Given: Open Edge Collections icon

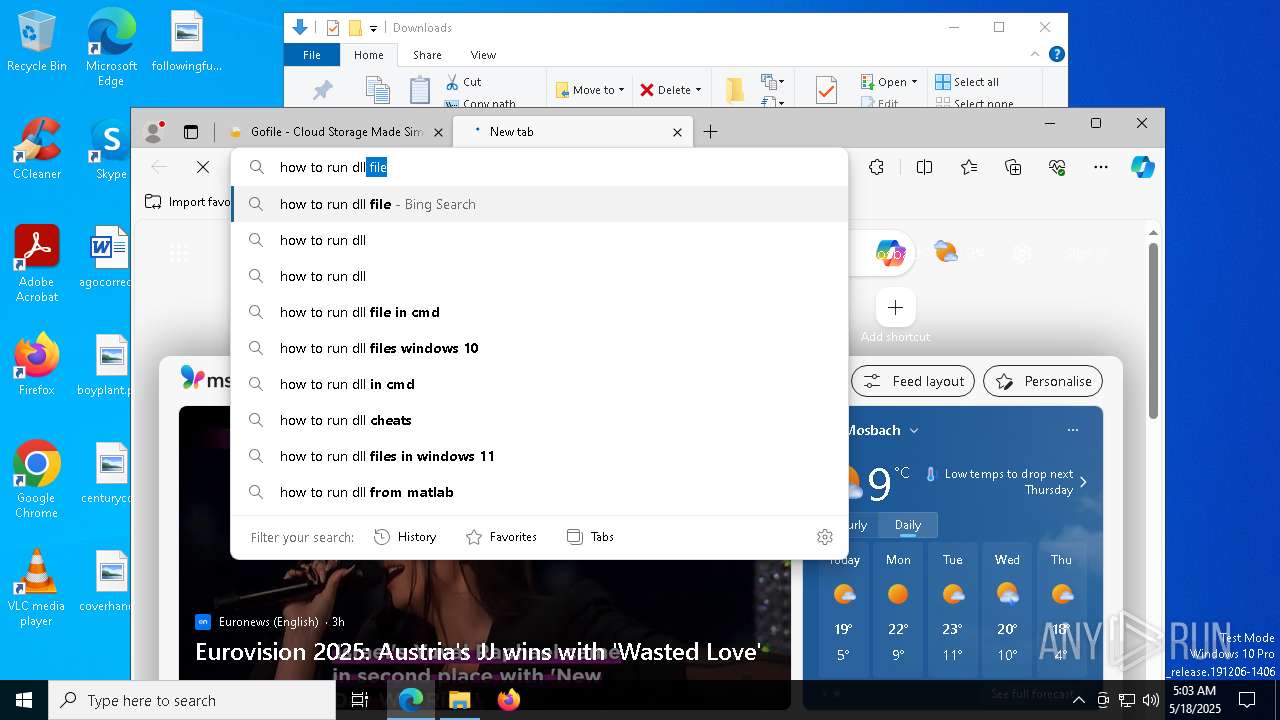Looking at the screenshot, I should 1013,167.
